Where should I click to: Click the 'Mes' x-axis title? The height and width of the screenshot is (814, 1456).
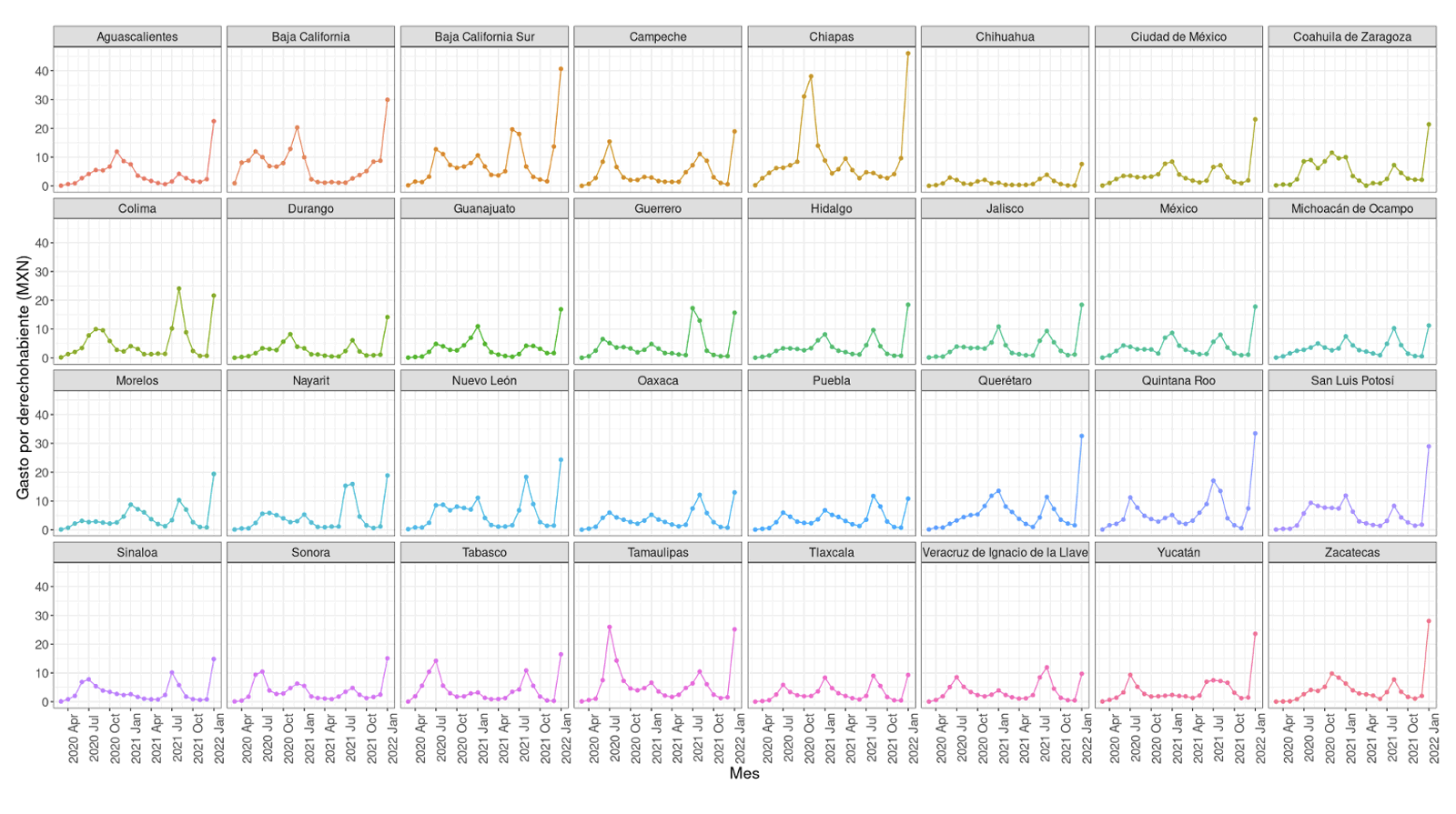[x=743, y=774]
